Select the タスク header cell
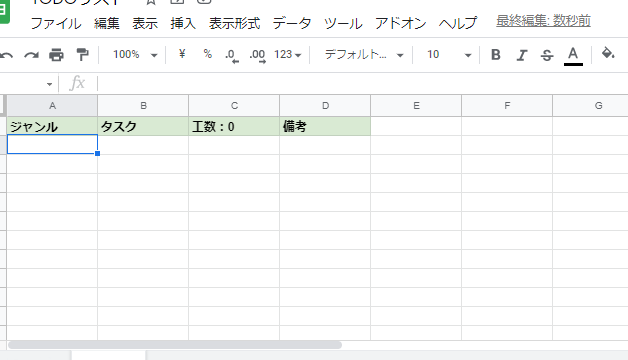 pyautogui.click(x=143, y=127)
